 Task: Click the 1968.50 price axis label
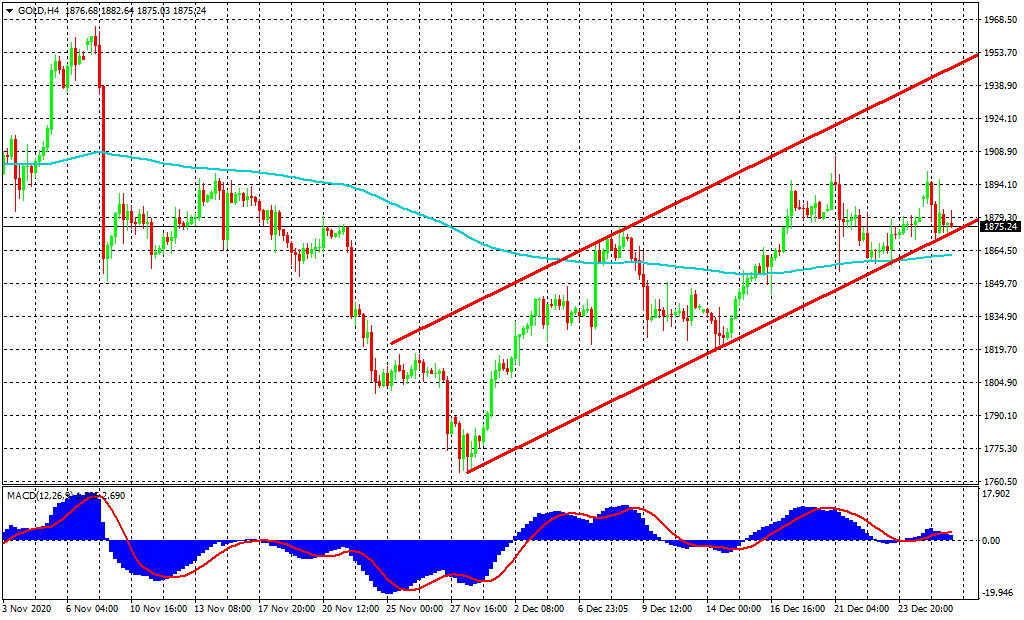point(1000,20)
